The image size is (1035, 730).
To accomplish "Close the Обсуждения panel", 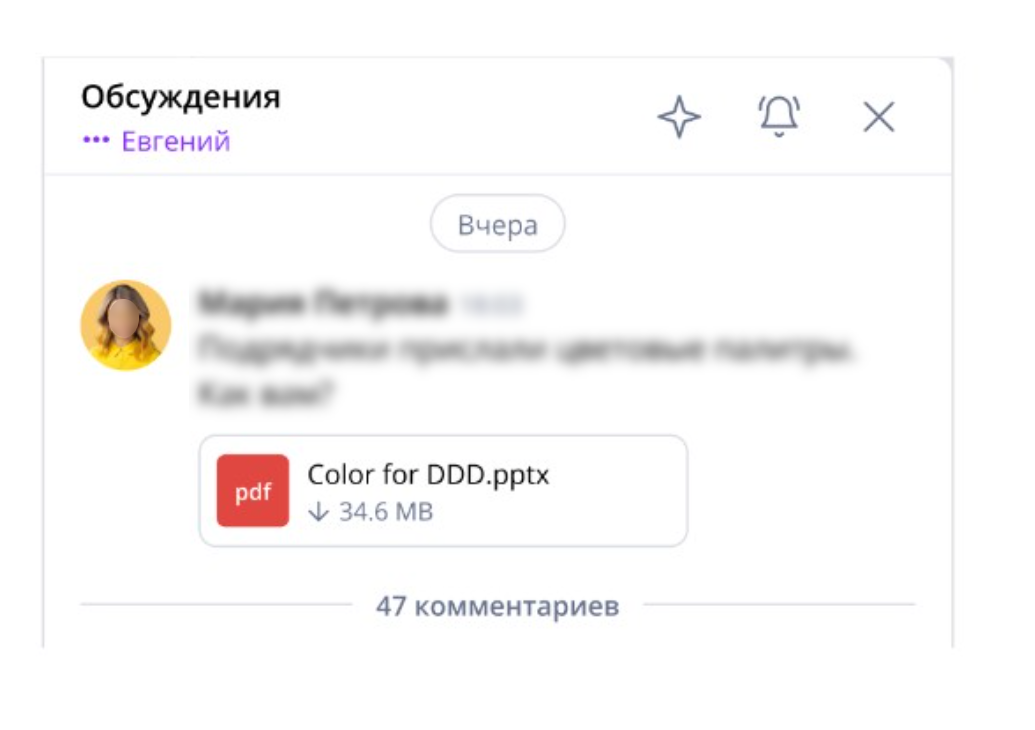I will pos(879,118).
